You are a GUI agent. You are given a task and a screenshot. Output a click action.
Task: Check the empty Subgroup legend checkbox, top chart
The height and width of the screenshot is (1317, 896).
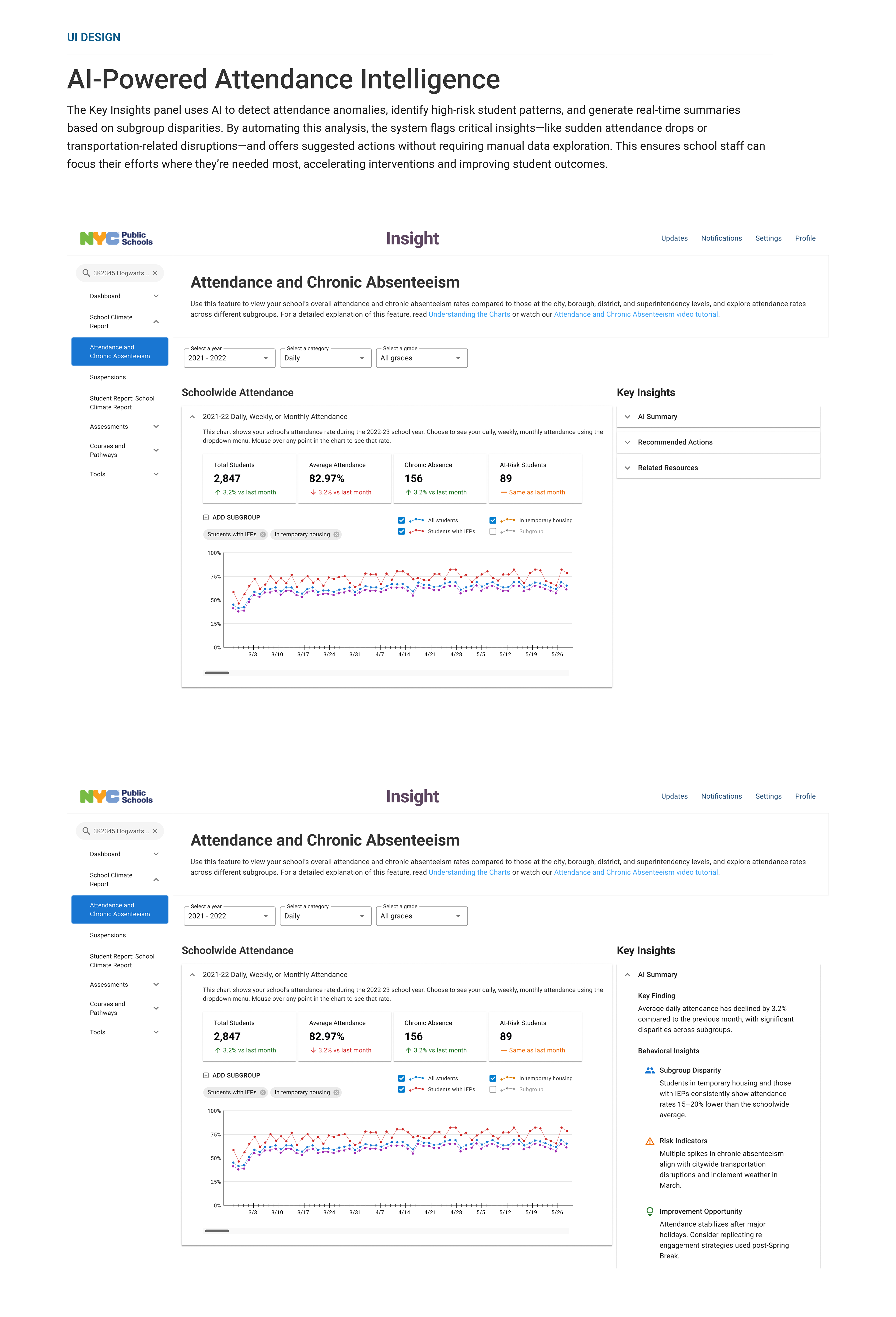pyautogui.click(x=493, y=531)
